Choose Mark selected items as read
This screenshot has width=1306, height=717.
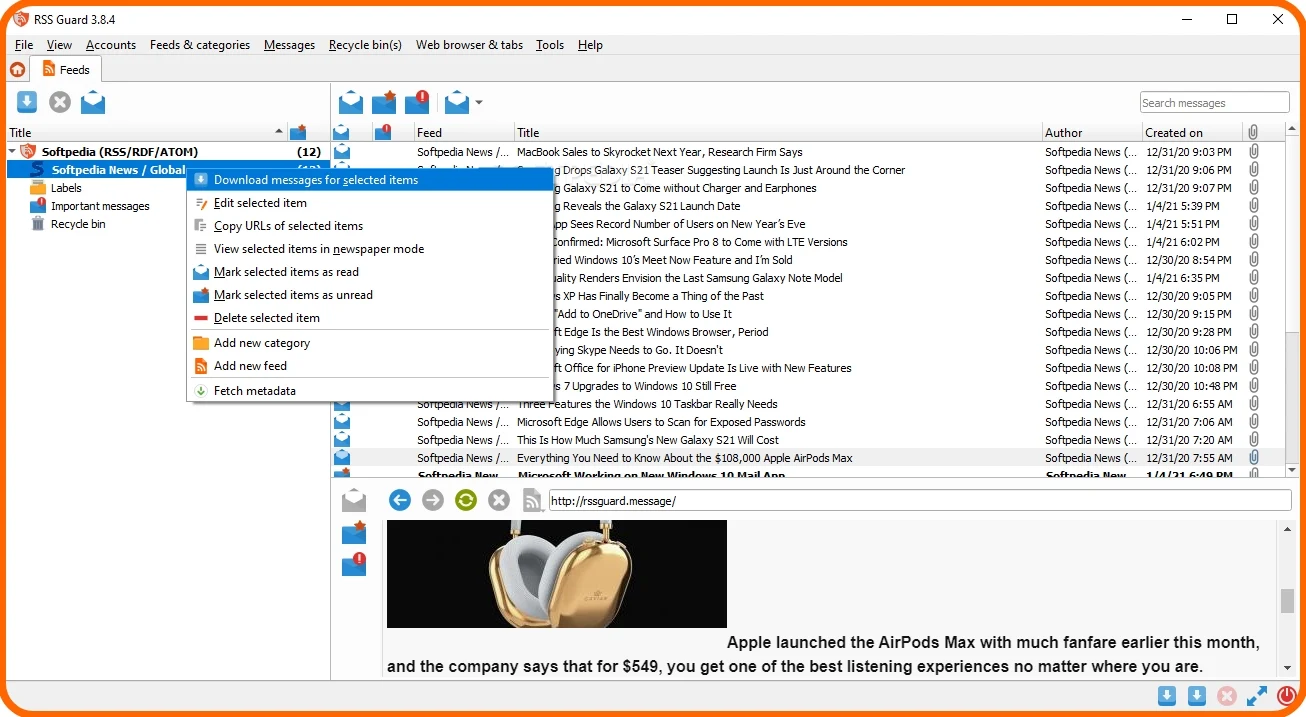tap(371, 272)
